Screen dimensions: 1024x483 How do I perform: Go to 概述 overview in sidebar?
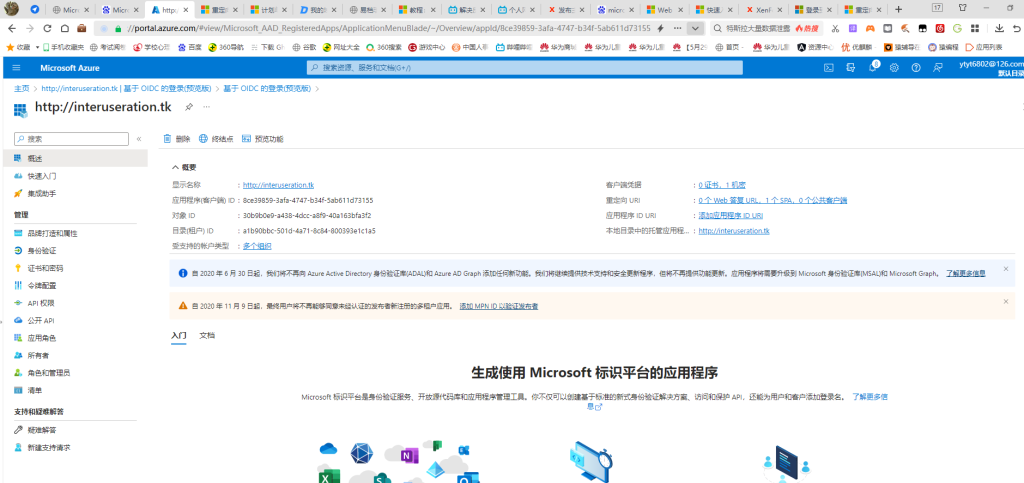pos(74,159)
